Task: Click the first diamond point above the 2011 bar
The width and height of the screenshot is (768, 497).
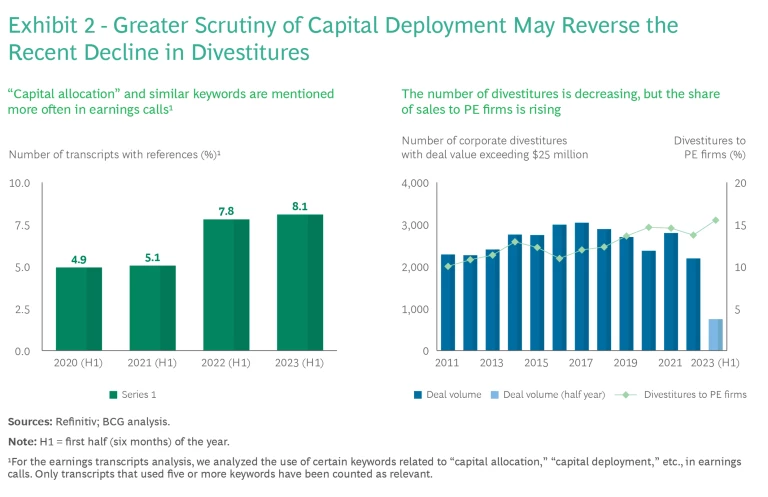Action: [x=448, y=266]
